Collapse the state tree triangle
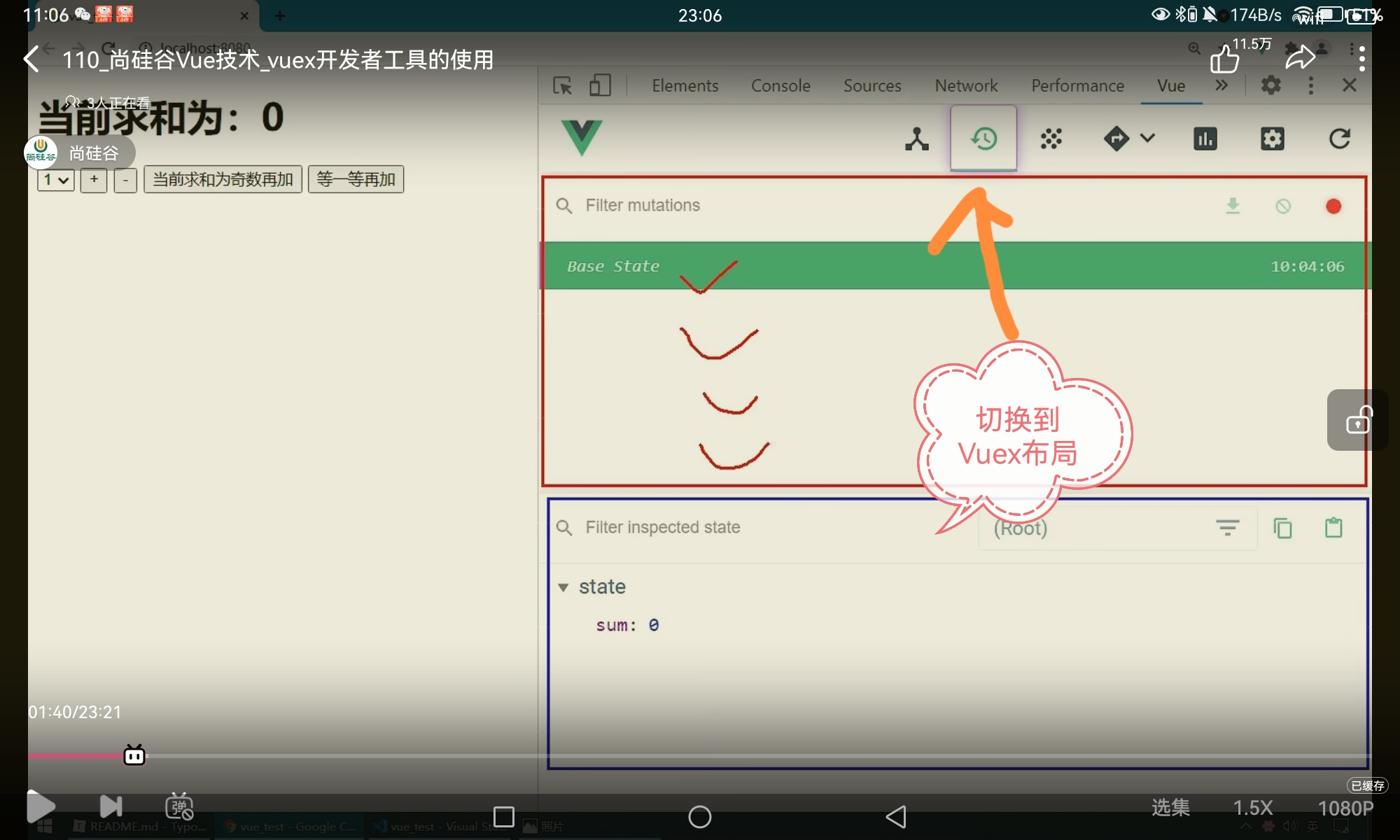The image size is (1400, 840). (563, 587)
